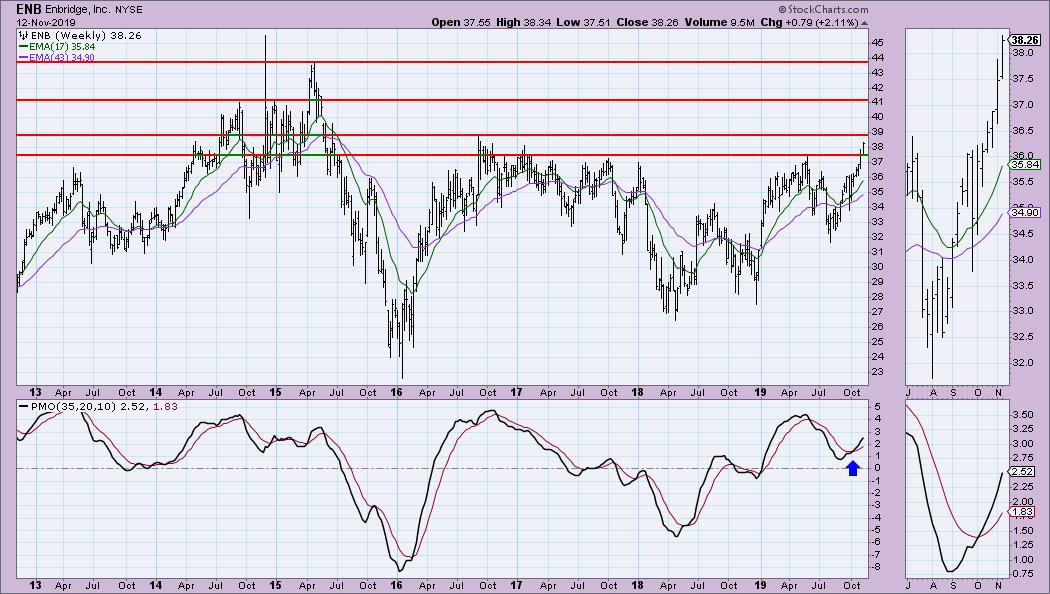
Task: Click the -5 label on the PMO axis
Action: coord(877,530)
